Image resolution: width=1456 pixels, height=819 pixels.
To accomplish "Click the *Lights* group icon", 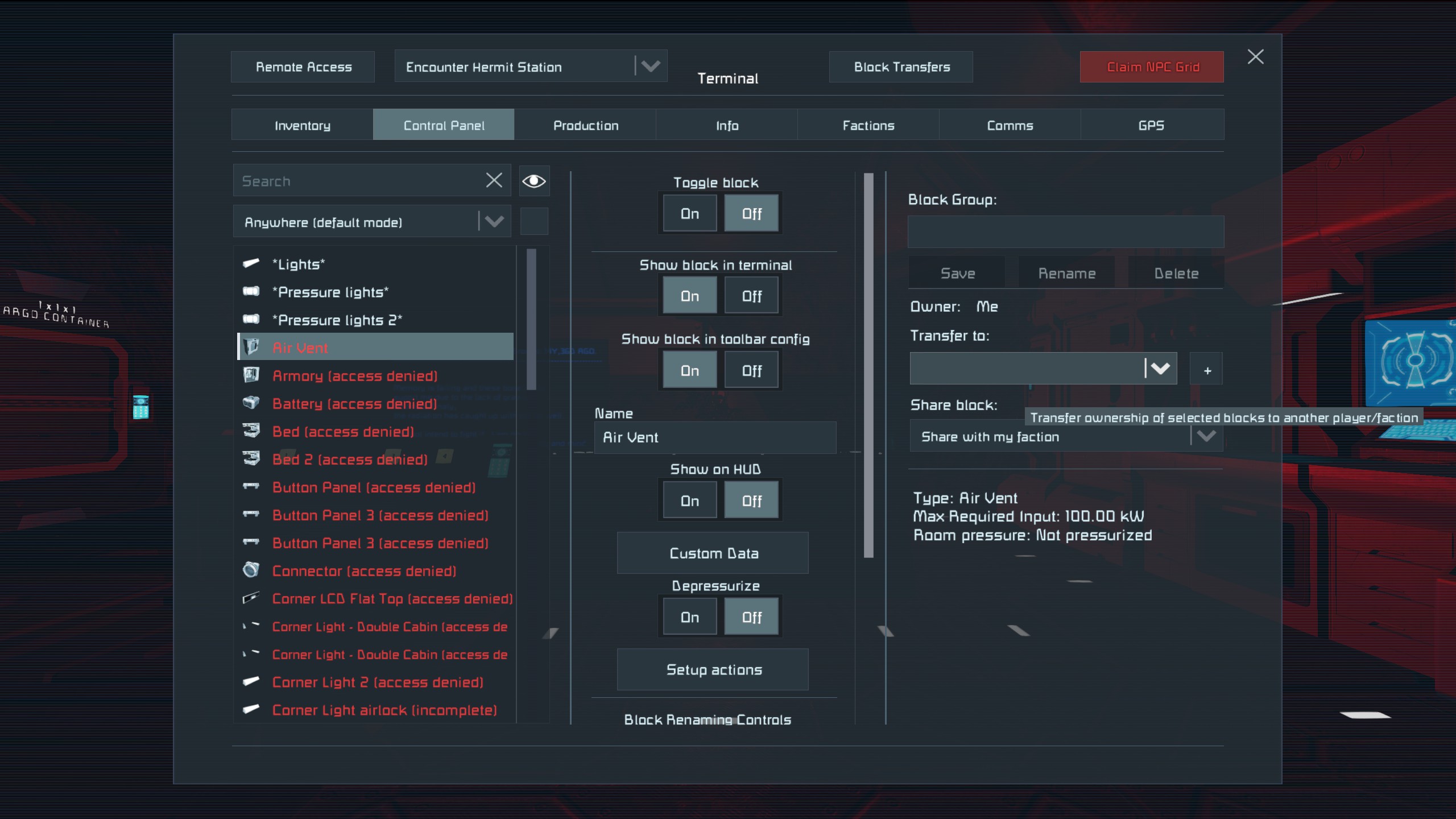I will click(251, 263).
